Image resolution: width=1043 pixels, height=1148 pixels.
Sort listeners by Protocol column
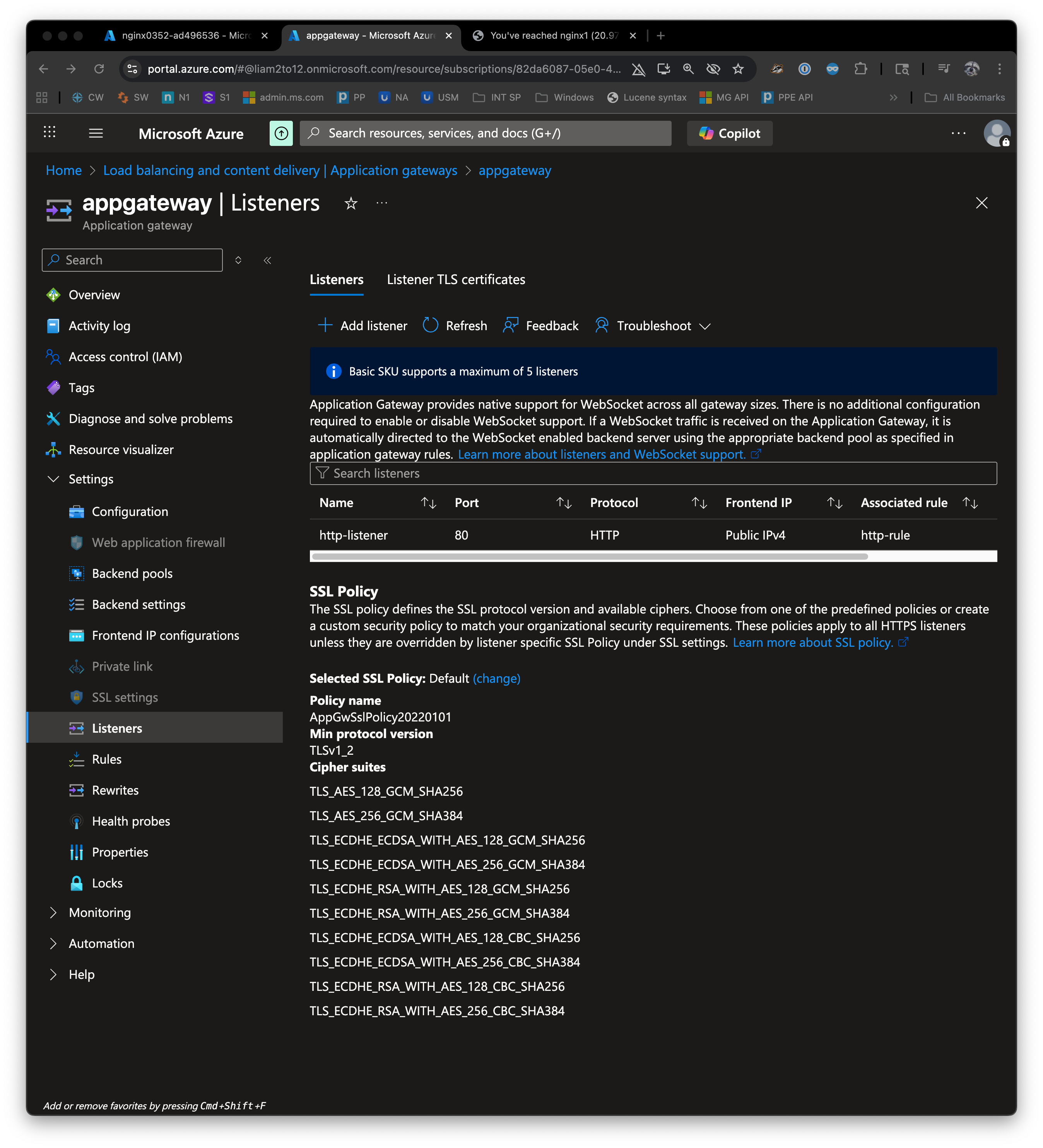point(699,503)
